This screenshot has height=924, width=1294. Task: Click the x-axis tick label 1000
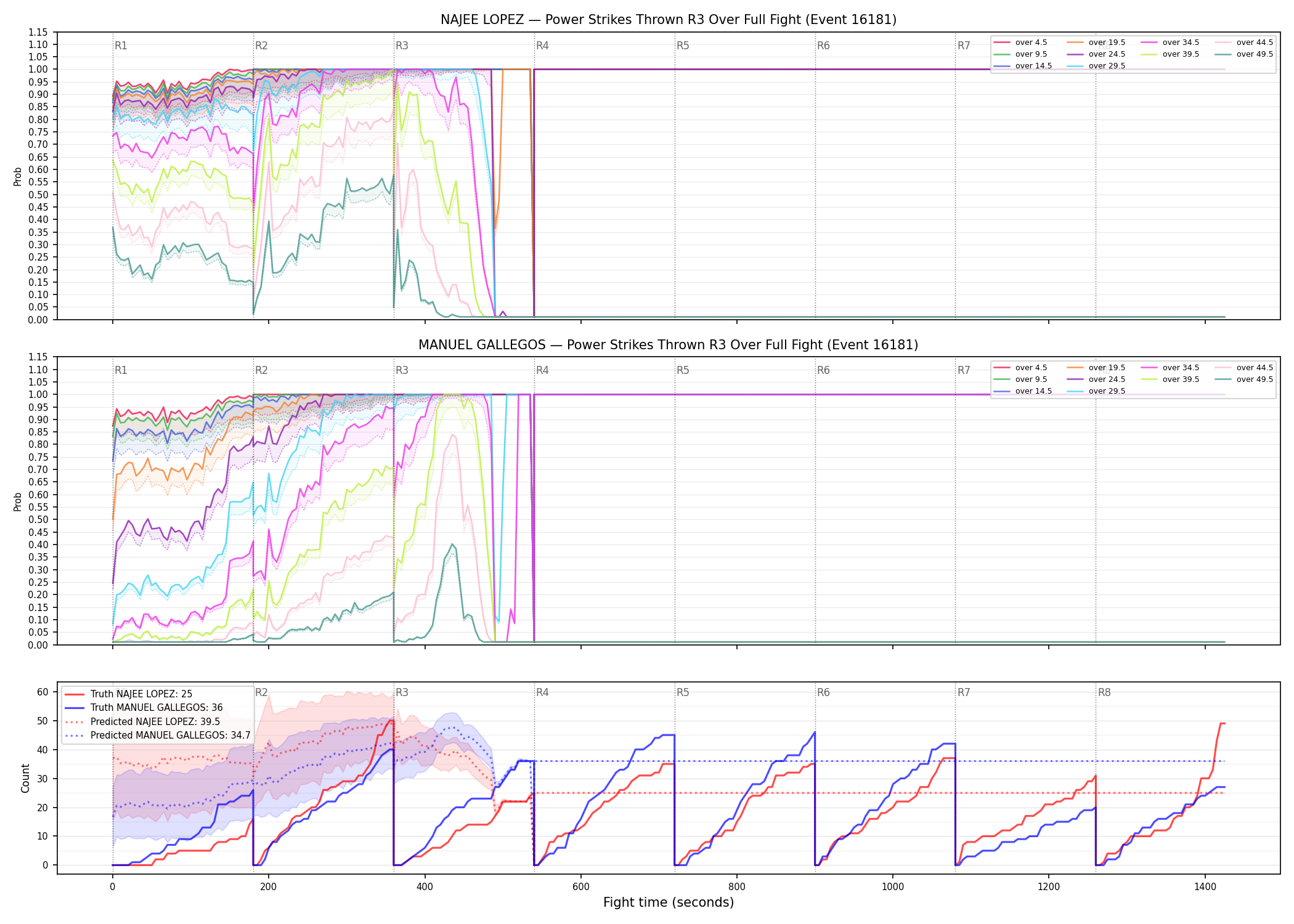tap(893, 887)
